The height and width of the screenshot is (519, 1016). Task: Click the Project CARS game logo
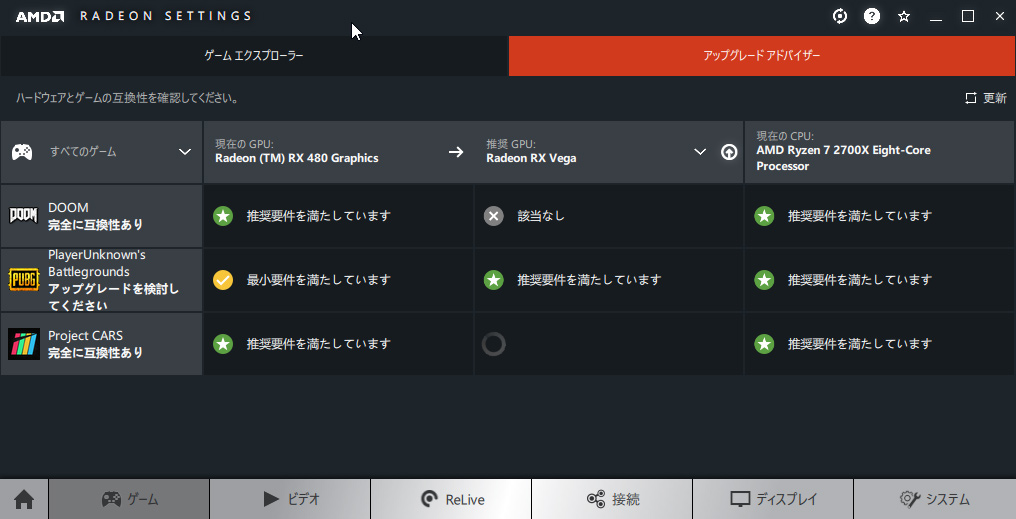(24, 343)
